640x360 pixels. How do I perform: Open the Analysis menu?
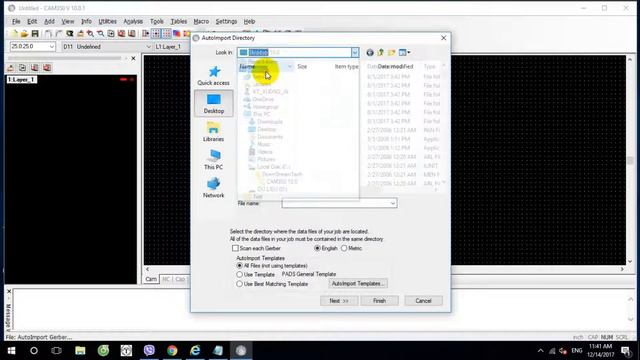click(133, 21)
